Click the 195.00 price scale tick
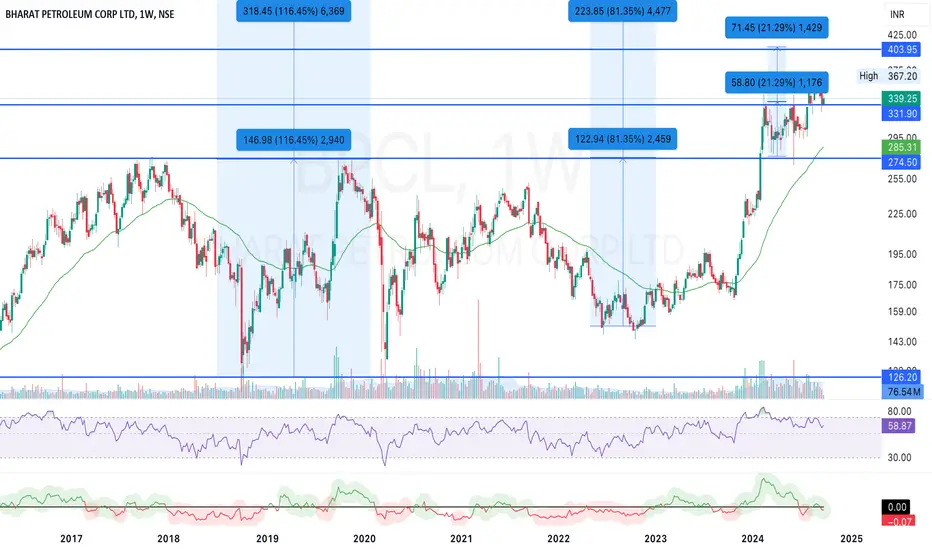This screenshot has width=932, height=550. point(902,254)
